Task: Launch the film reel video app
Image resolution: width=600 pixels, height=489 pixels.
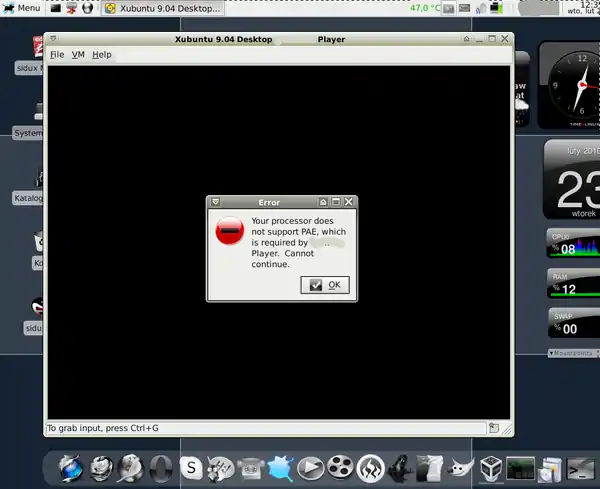Action: point(341,467)
